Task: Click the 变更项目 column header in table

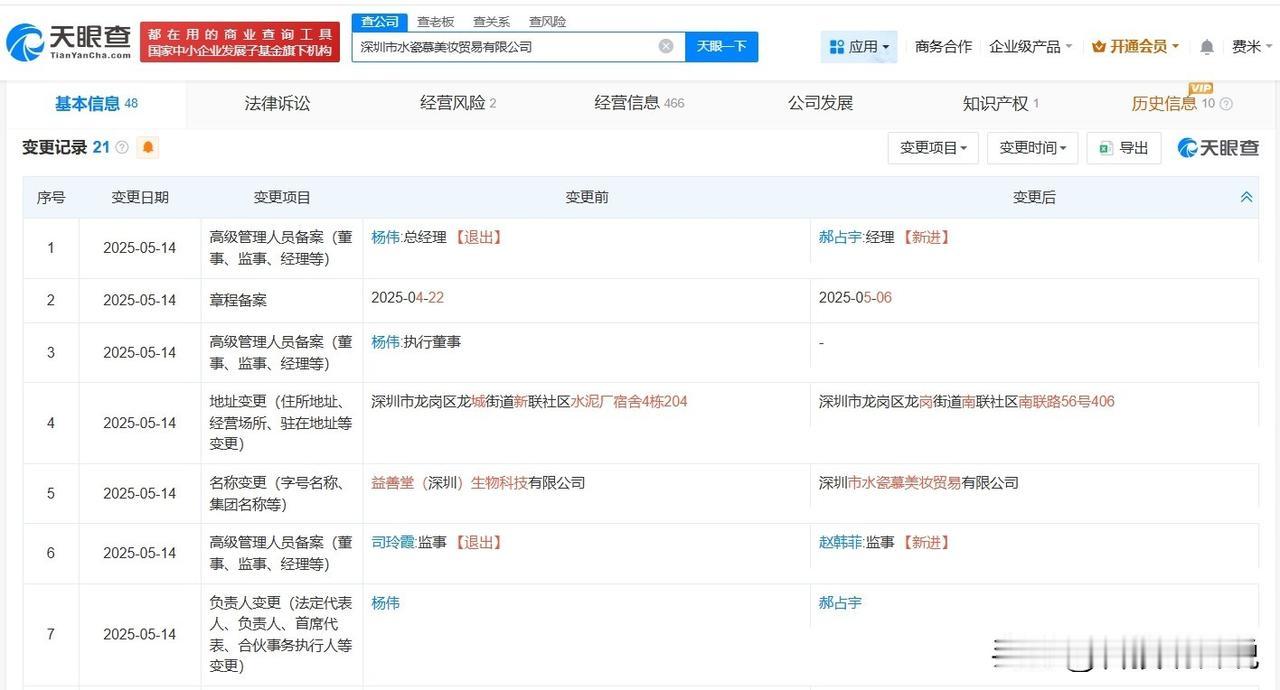Action: 282,197
